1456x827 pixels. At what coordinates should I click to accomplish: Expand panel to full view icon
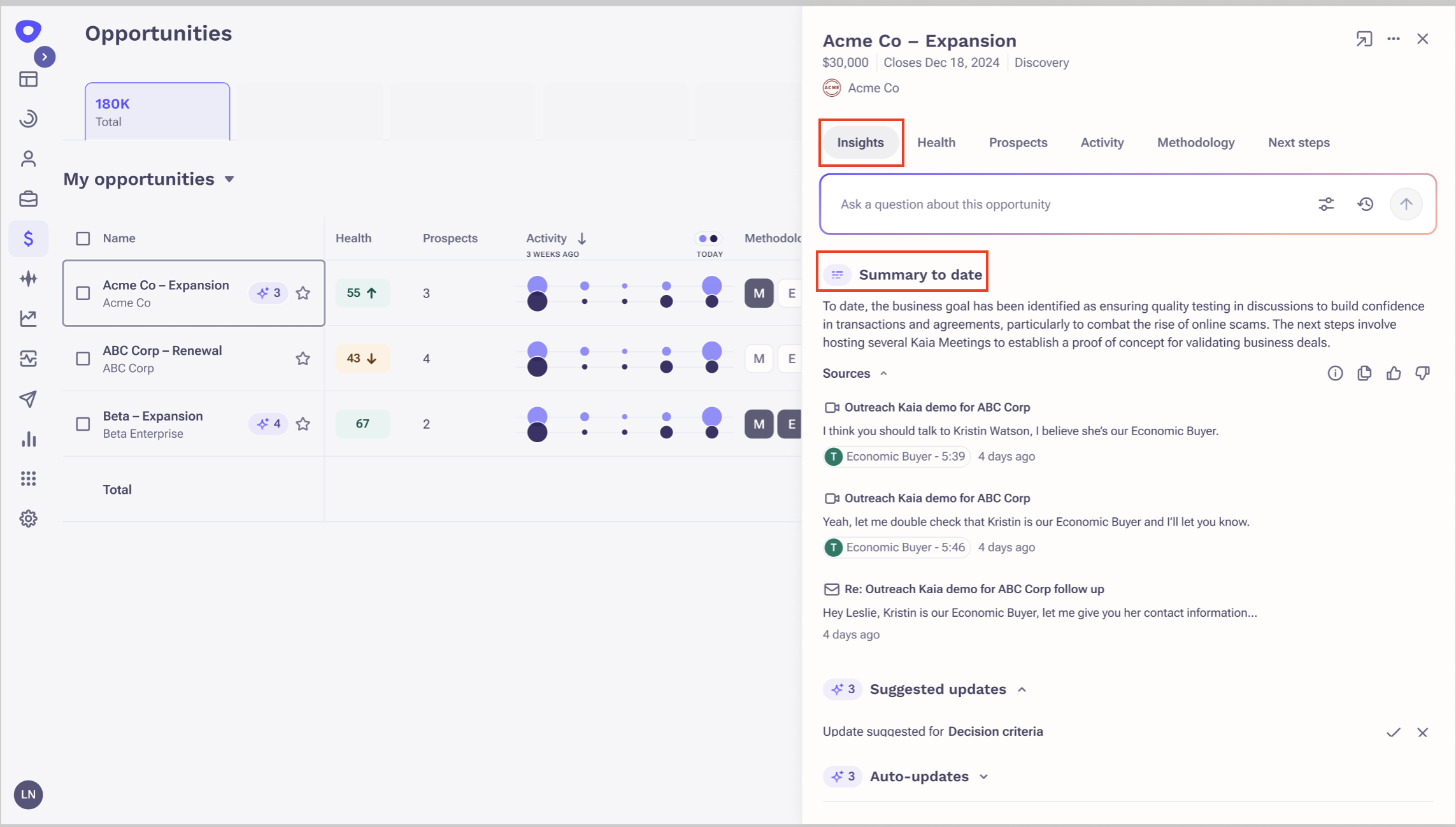point(1364,39)
